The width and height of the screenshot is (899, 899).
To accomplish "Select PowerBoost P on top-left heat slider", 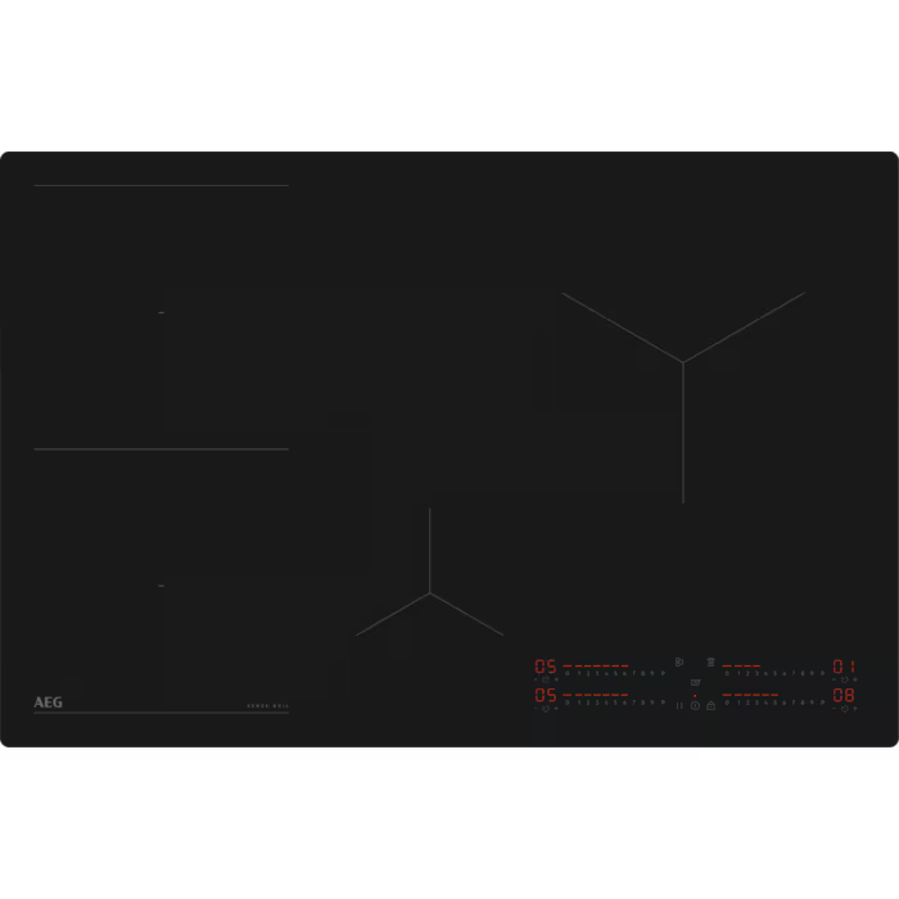I will point(663,673).
